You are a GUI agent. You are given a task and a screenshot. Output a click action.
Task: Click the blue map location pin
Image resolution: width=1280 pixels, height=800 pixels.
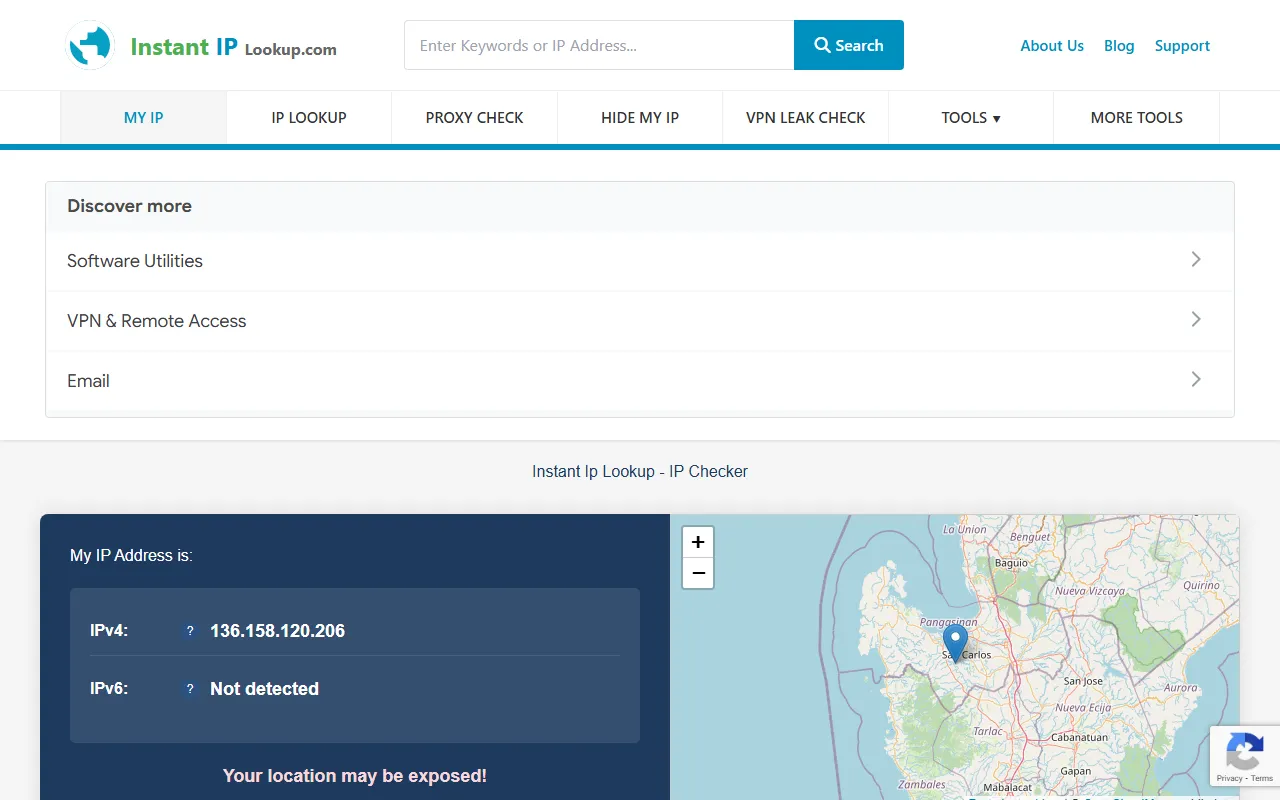click(x=955, y=641)
